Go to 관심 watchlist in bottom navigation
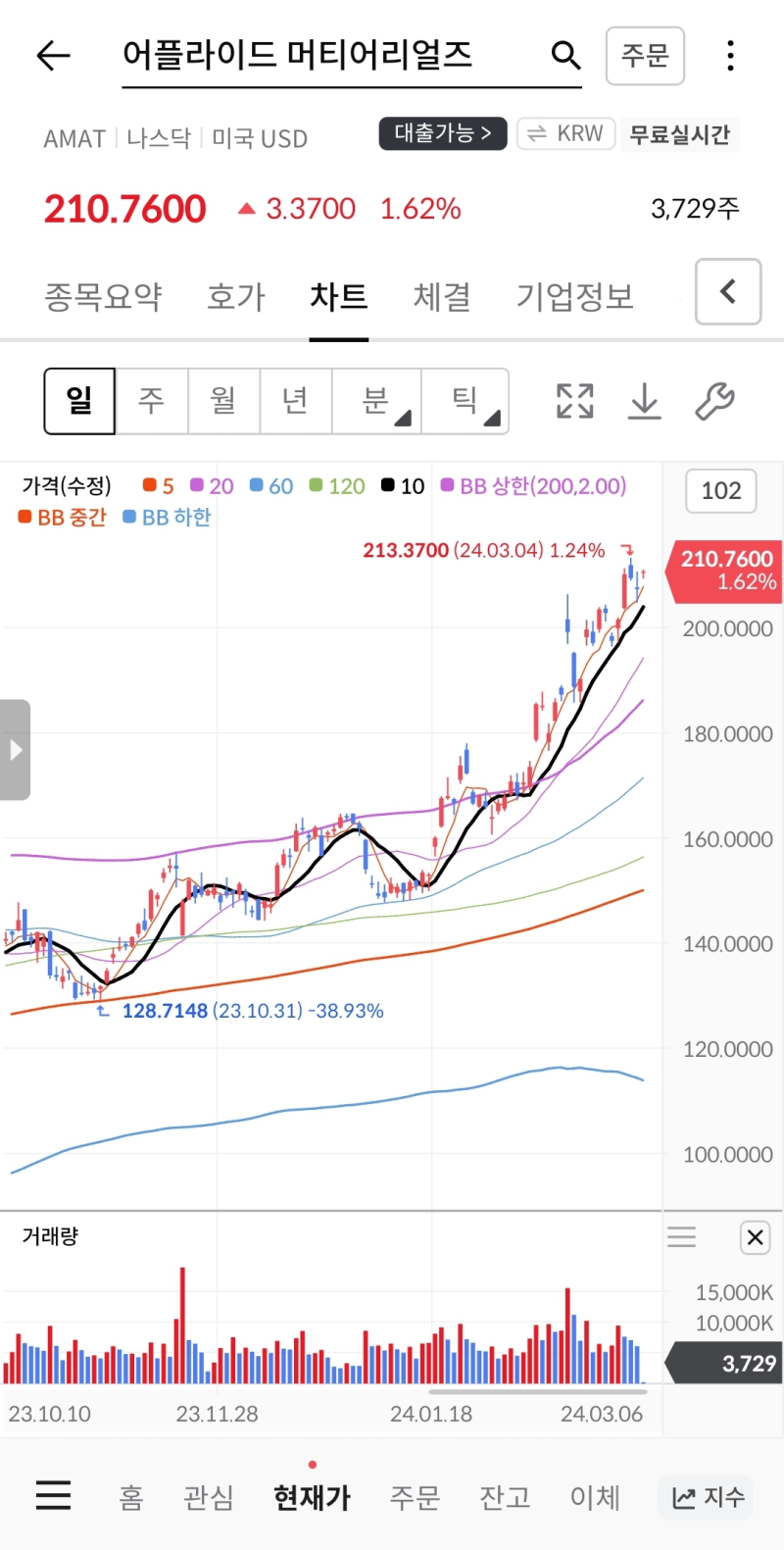Image resolution: width=784 pixels, height=1550 pixels. tap(209, 1498)
